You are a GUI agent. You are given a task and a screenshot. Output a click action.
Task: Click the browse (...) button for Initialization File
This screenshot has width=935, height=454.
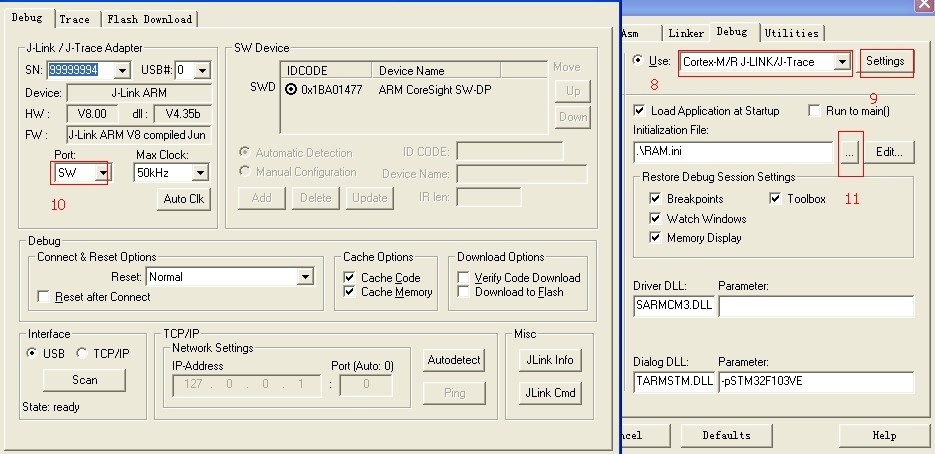click(x=850, y=153)
